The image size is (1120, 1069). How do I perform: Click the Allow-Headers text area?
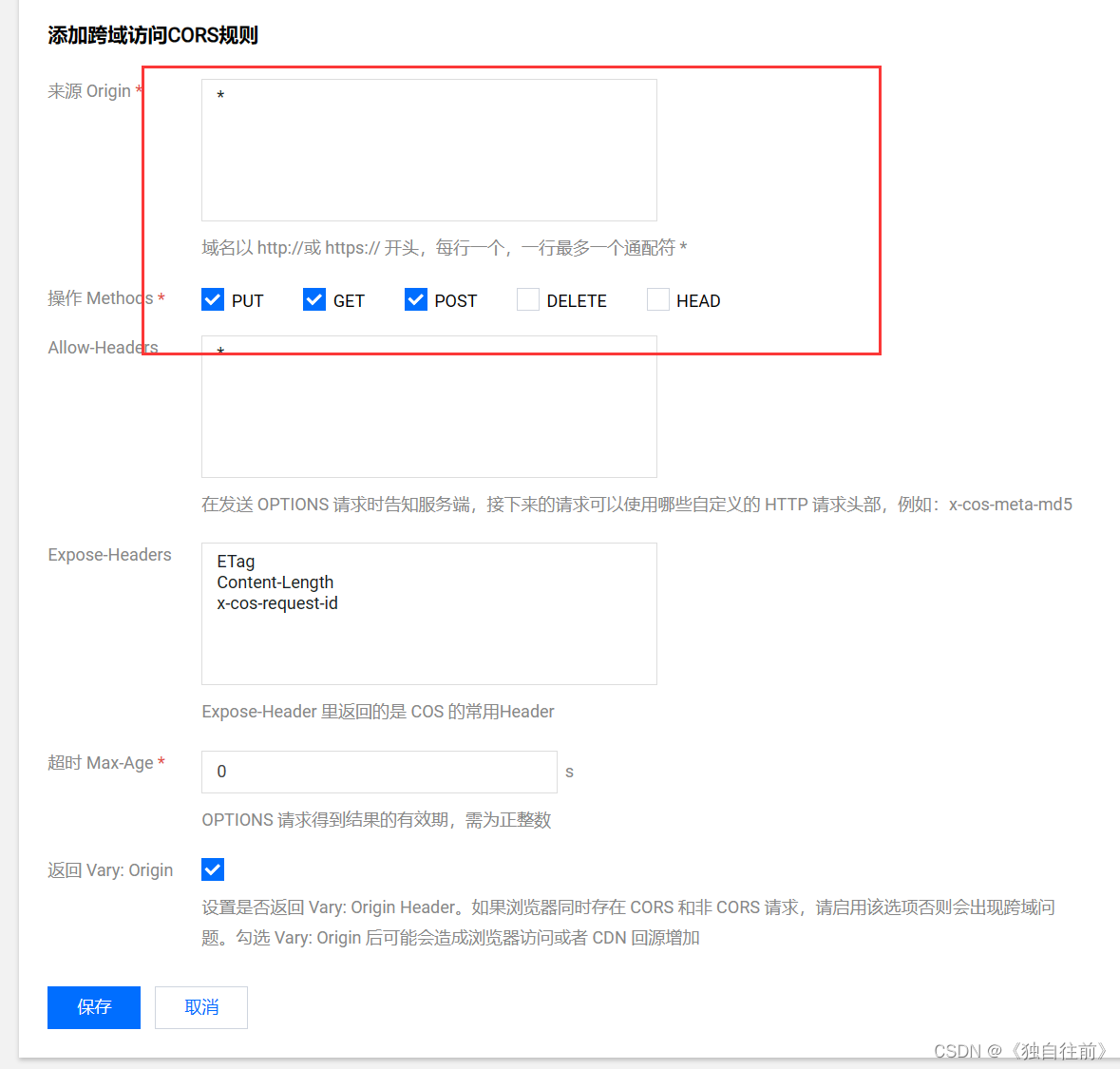(428, 409)
